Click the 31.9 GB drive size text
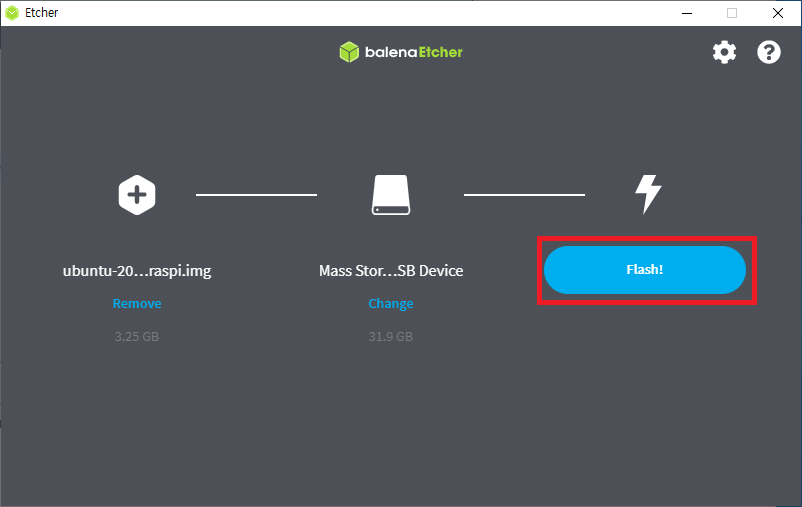 (x=391, y=336)
